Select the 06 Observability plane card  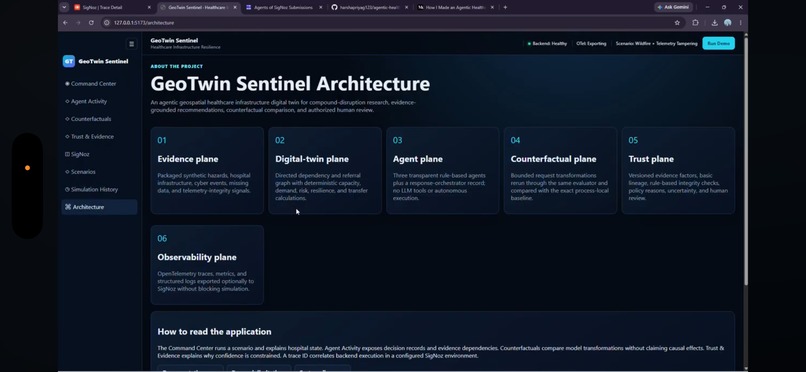pos(207,265)
